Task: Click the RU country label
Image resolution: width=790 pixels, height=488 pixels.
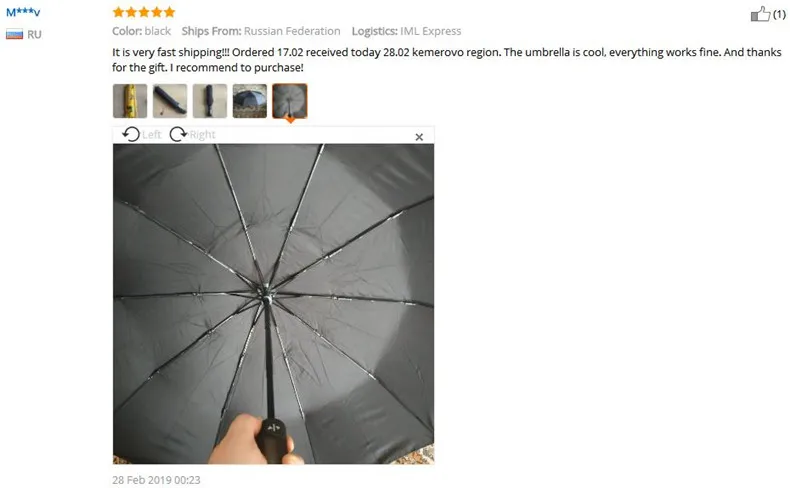Action: 34,34
